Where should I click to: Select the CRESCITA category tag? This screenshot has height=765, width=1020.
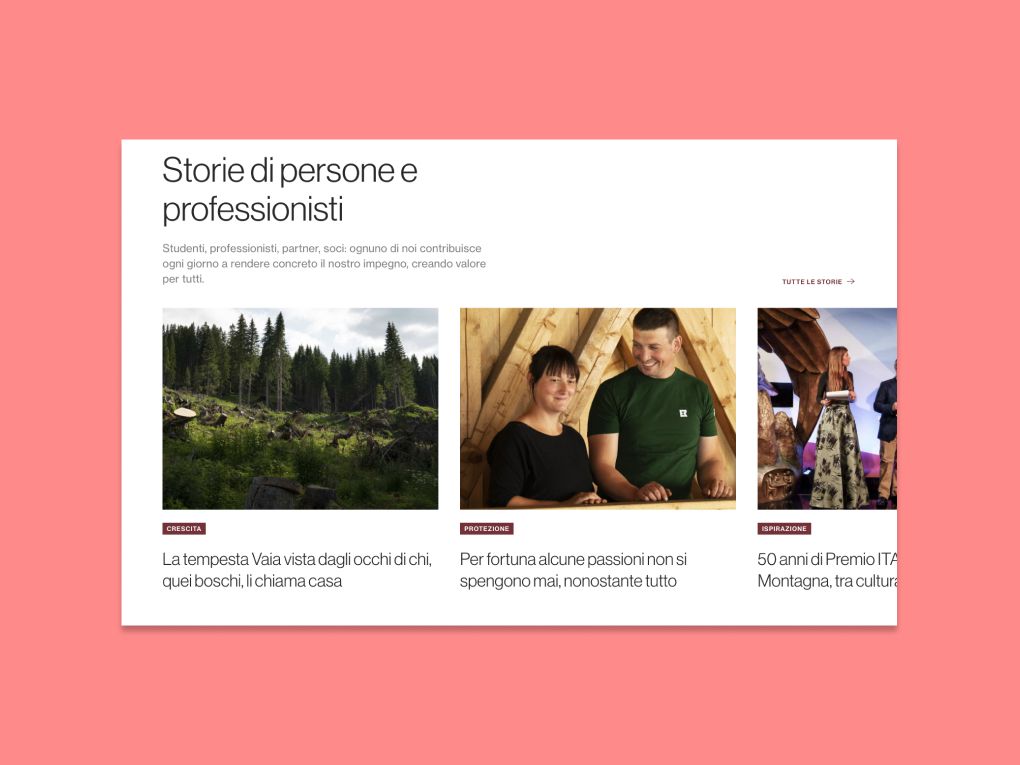(184, 529)
